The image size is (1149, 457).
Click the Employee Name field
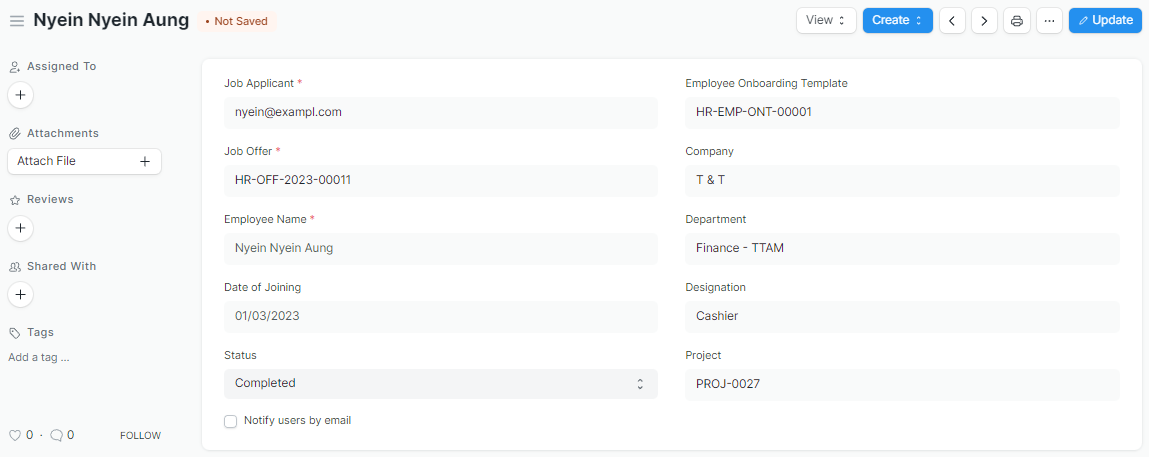pyautogui.click(x=440, y=248)
